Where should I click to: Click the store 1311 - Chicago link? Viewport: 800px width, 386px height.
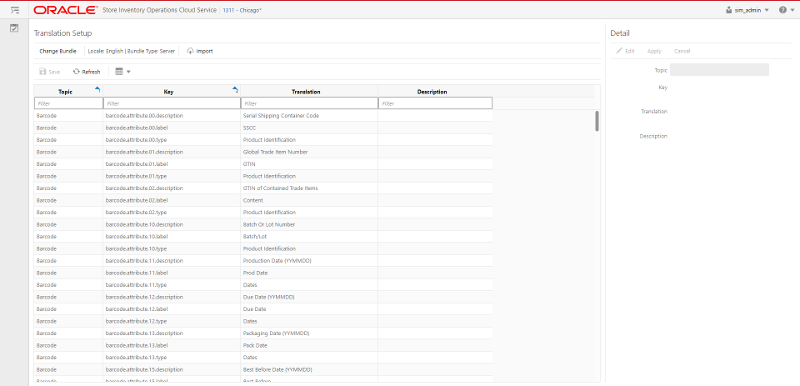click(242, 10)
